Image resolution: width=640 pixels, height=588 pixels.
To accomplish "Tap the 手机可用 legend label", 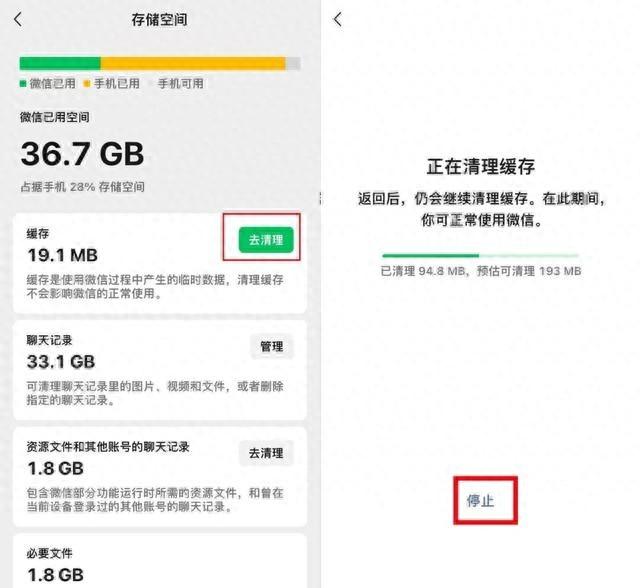I will (x=180, y=84).
